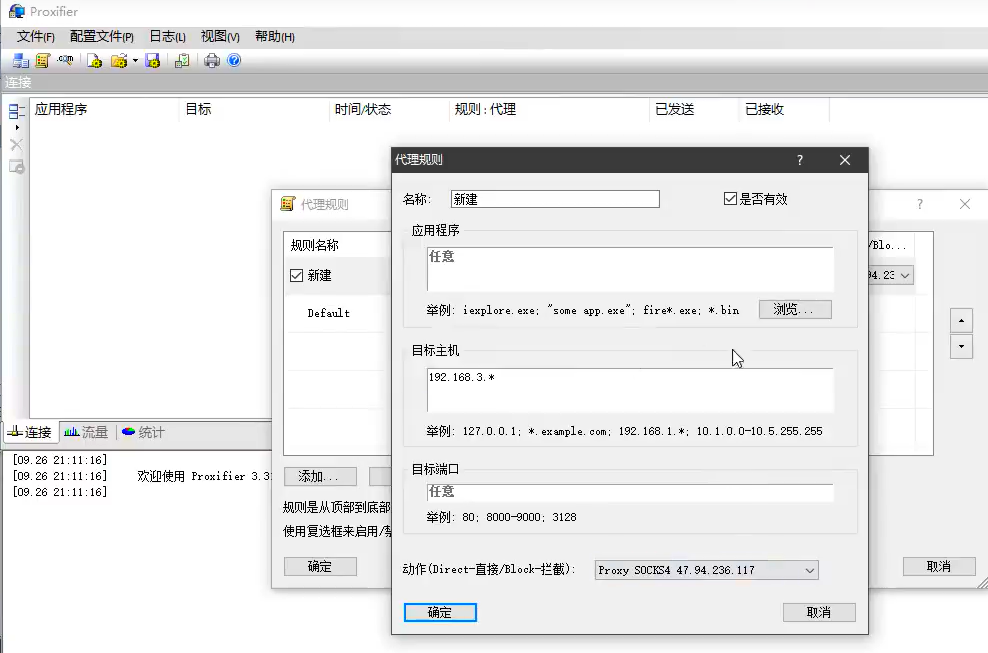The image size is (988, 653).
Task: Click the Name Resolution (.com) icon
Action: [x=66, y=61]
